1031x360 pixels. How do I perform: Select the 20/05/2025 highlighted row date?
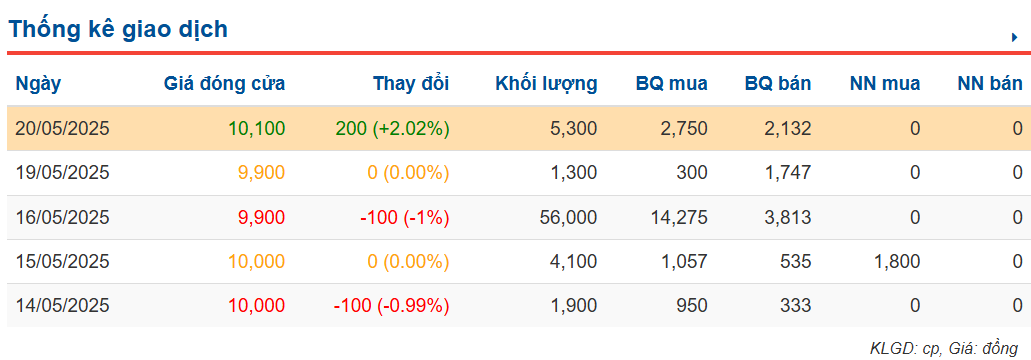tap(62, 129)
